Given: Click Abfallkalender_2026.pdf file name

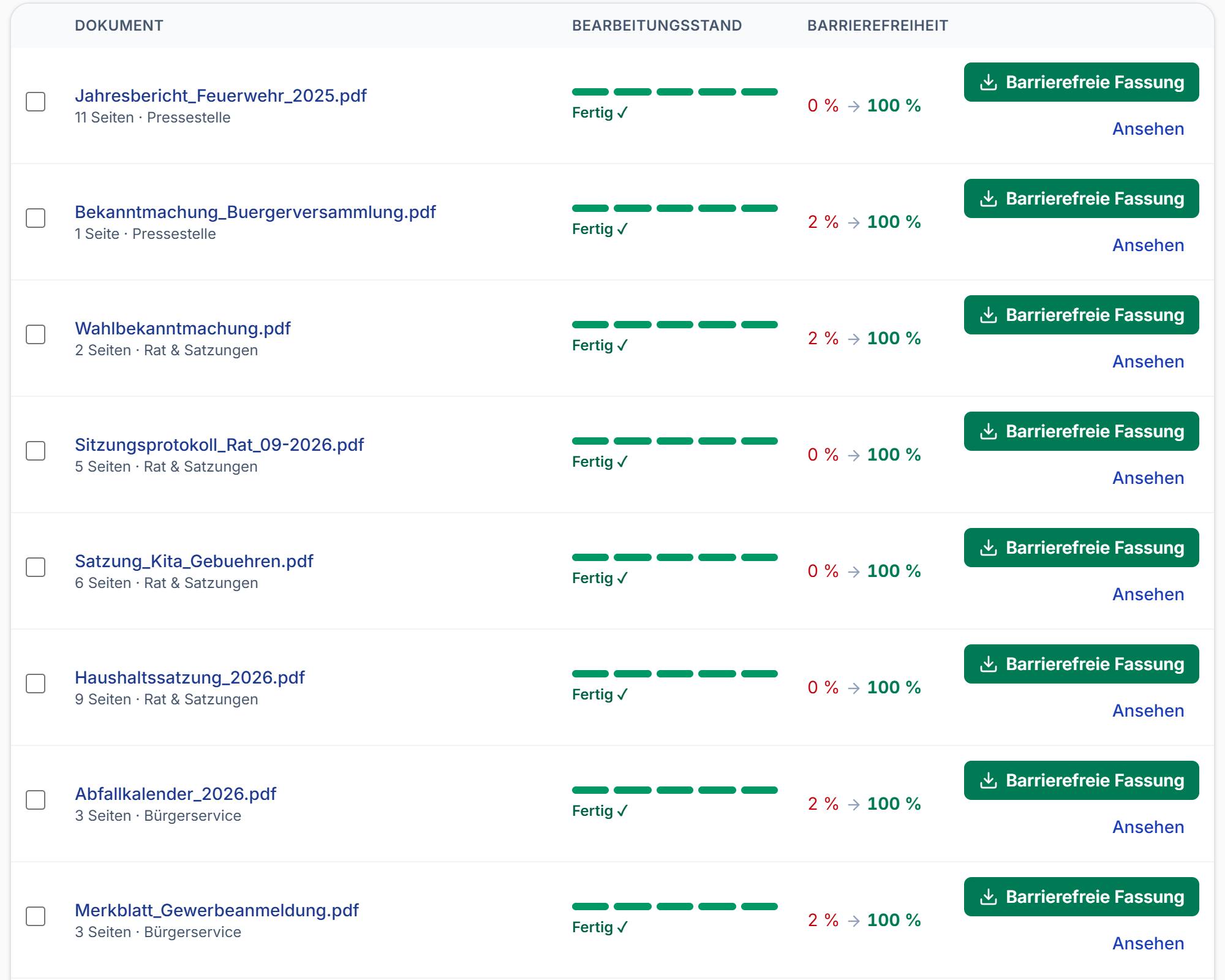Looking at the screenshot, I should point(176,794).
